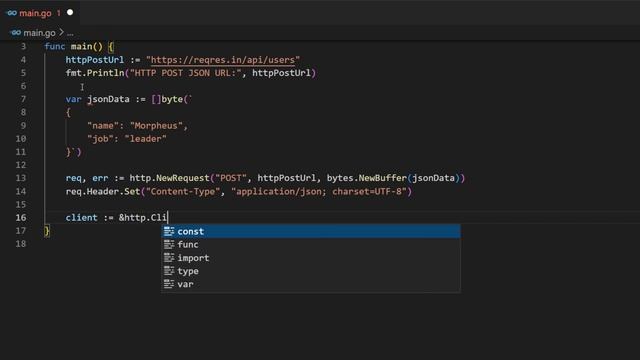Click main.go in the breadcrumb bar
Screen dimensions: 640x360
(x=39, y=33)
